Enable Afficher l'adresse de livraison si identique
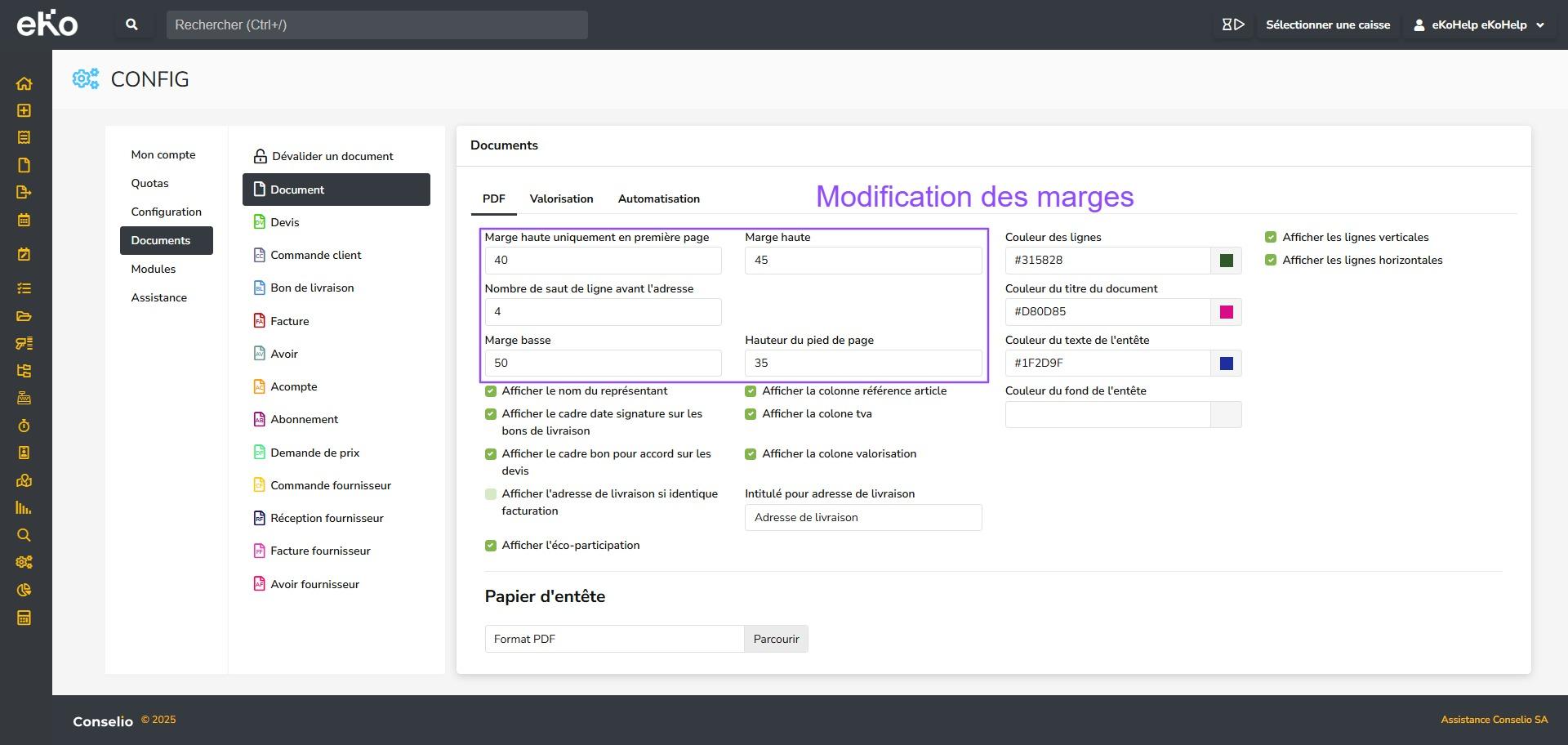 pos(491,494)
